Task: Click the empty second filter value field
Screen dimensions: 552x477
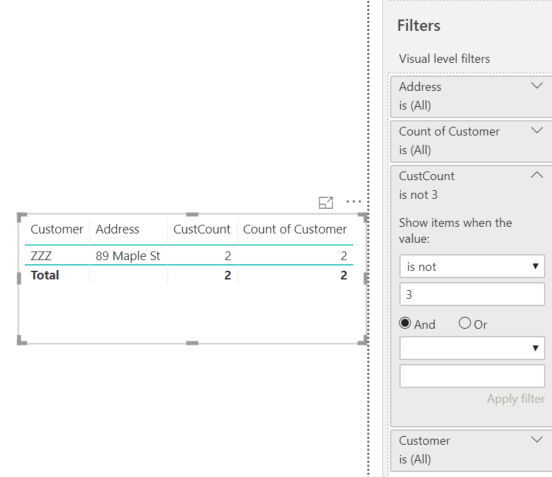Action: tap(472, 376)
